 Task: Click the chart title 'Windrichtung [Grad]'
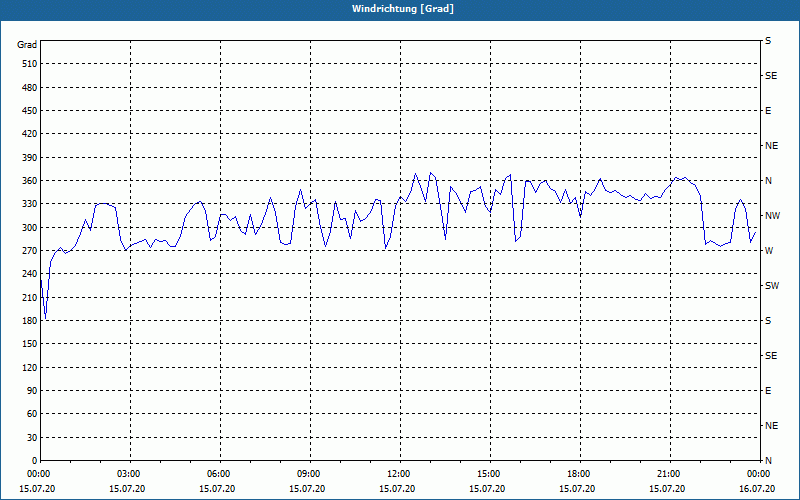point(403,9)
